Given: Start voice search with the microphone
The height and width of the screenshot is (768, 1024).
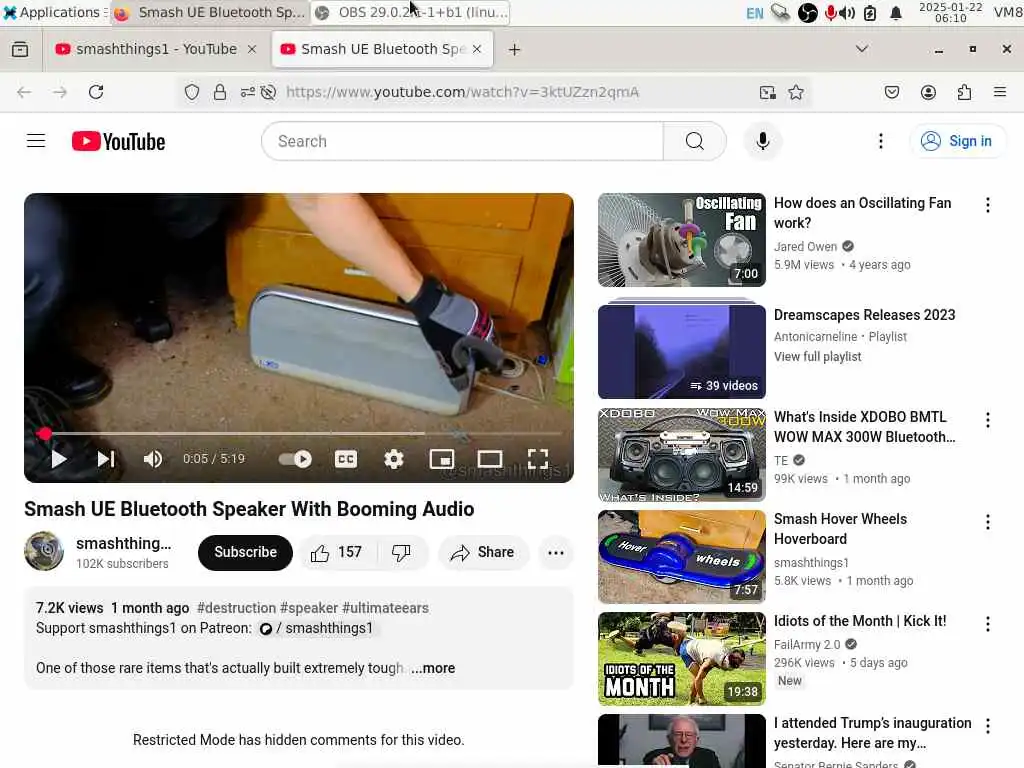Looking at the screenshot, I should [x=762, y=141].
